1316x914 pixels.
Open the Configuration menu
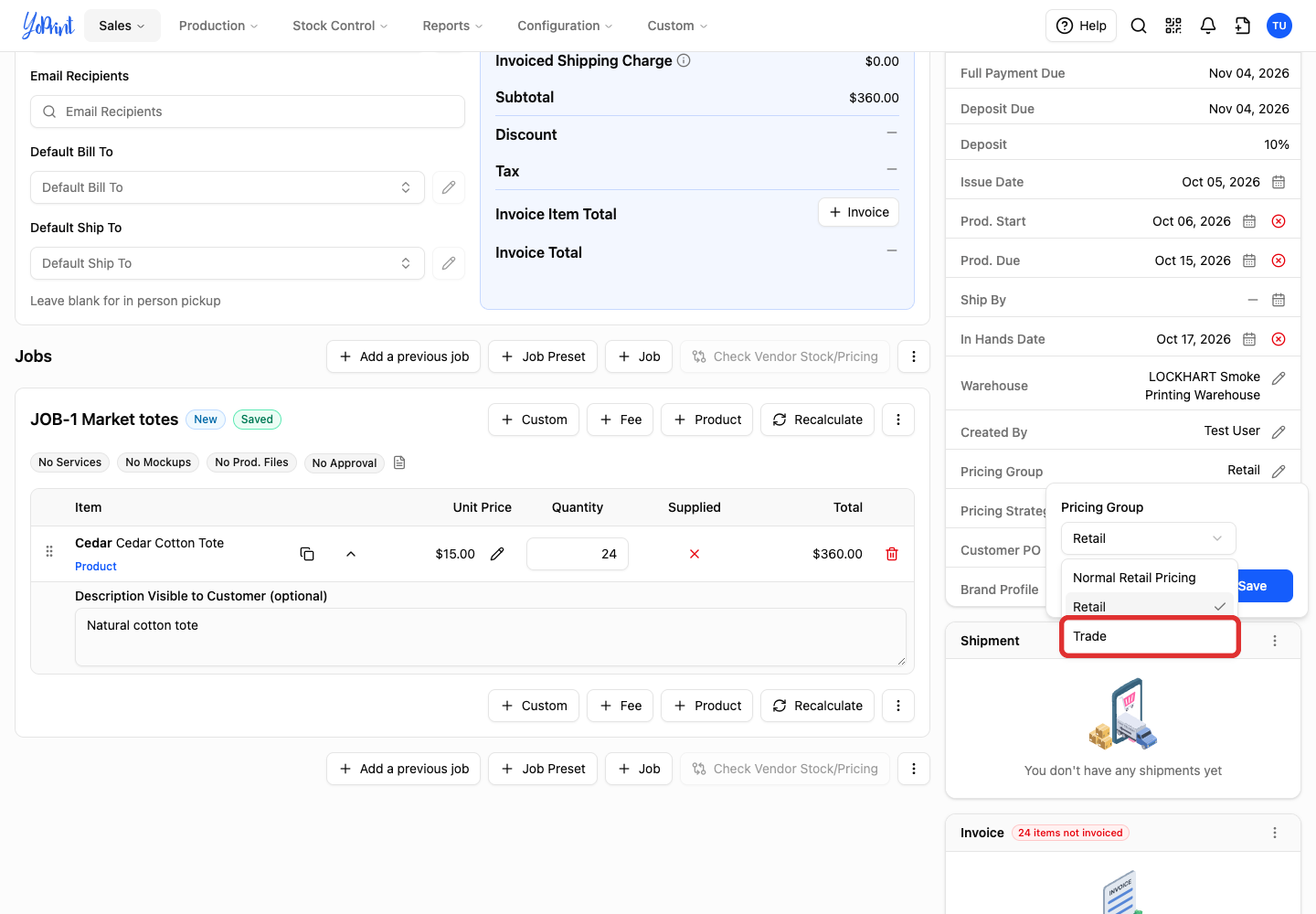(x=565, y=26)
